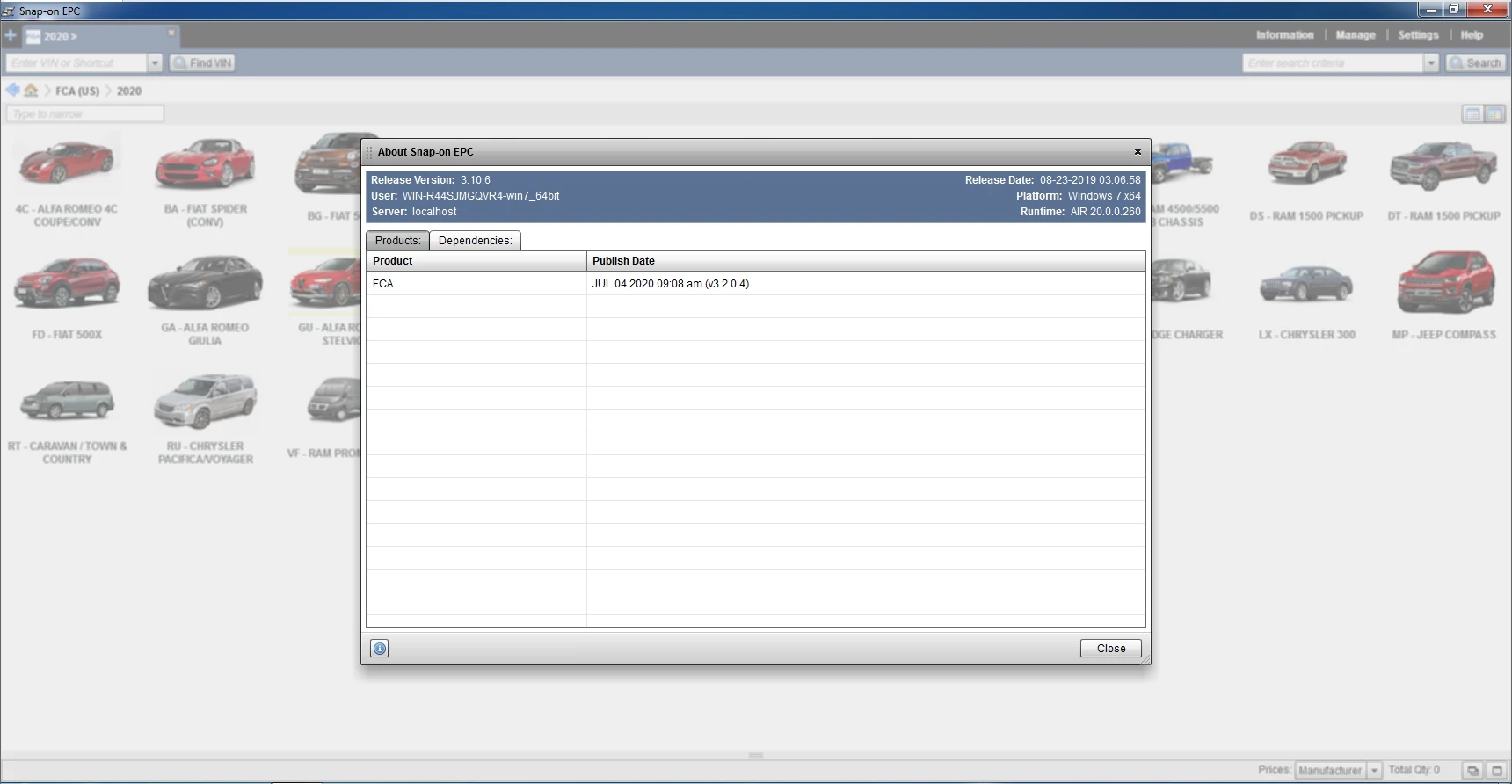Switch to the Dependencies tab
The height and width of the screenshot is (784, 1512).
click(x=475, y=241)
